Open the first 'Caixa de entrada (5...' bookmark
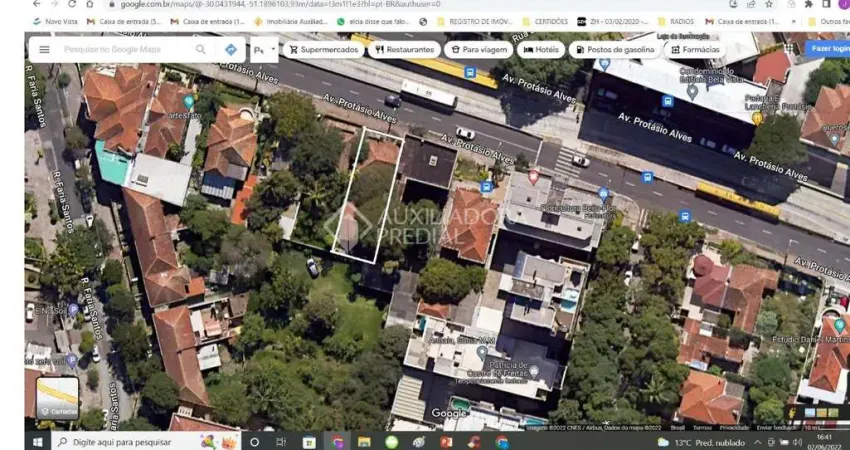Image resolution: width=850 pixels, height=450 pixels. [x=124, y=22]
